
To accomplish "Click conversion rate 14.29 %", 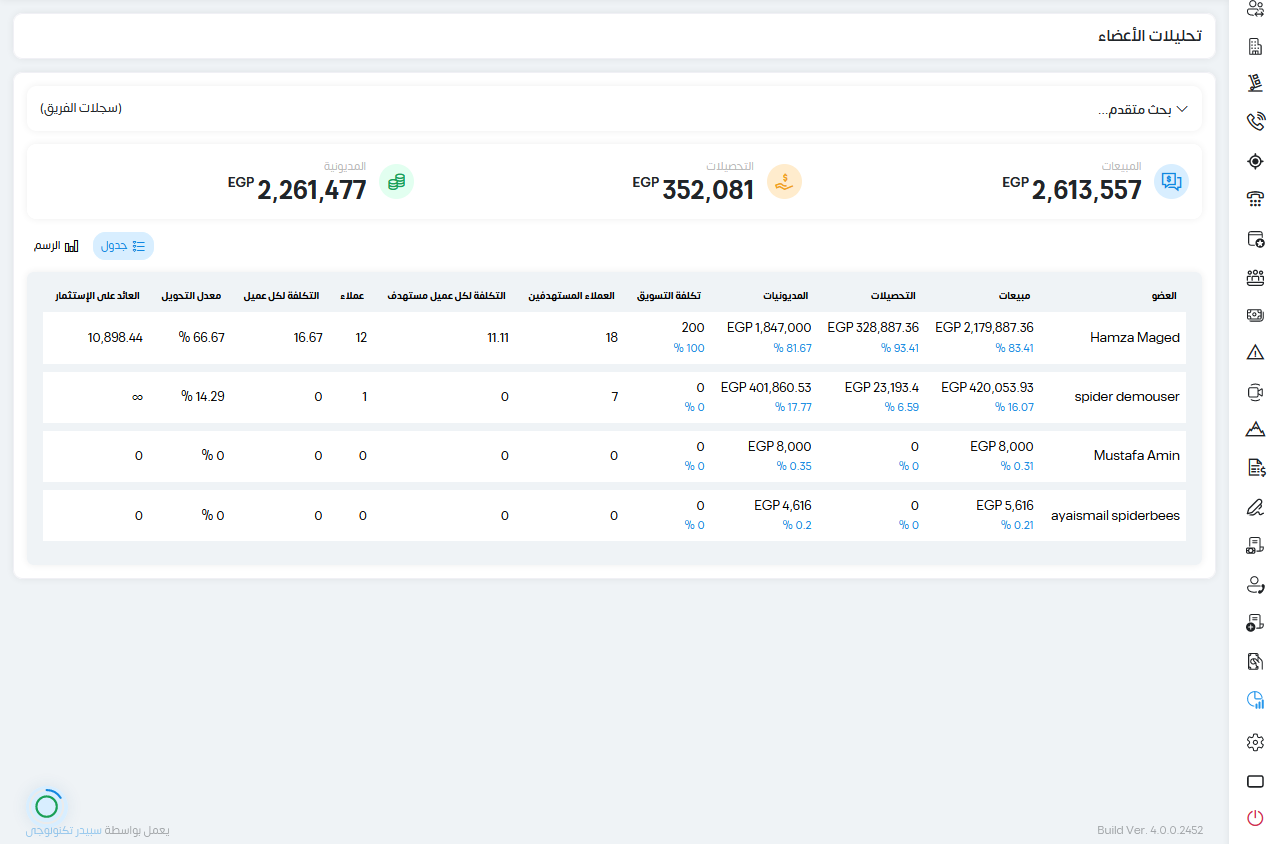I will (202, 397).
